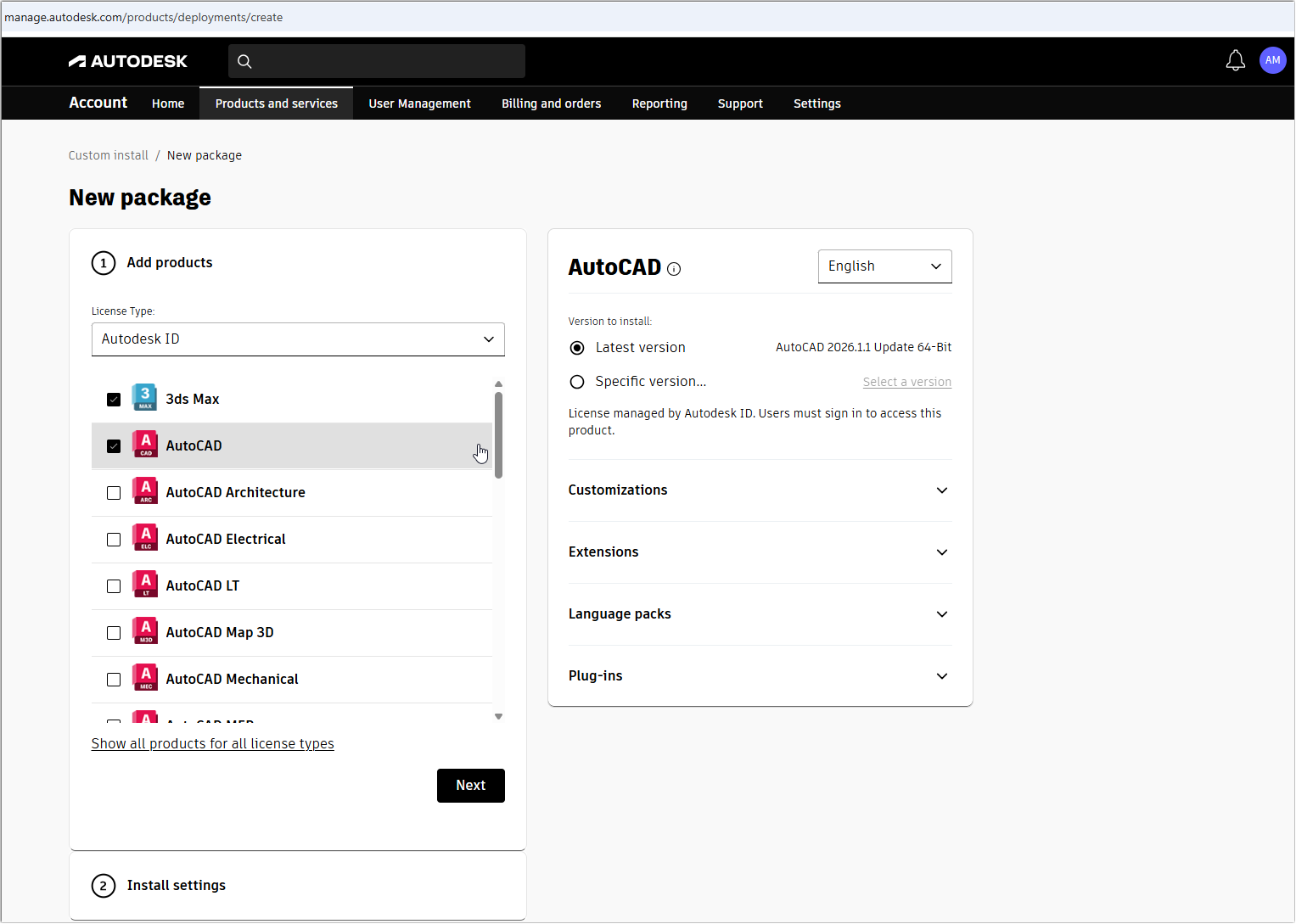The image size is (1296, 924).
Task: Uncheck the 3ds Max checkbox
Action: click(114, 399)
